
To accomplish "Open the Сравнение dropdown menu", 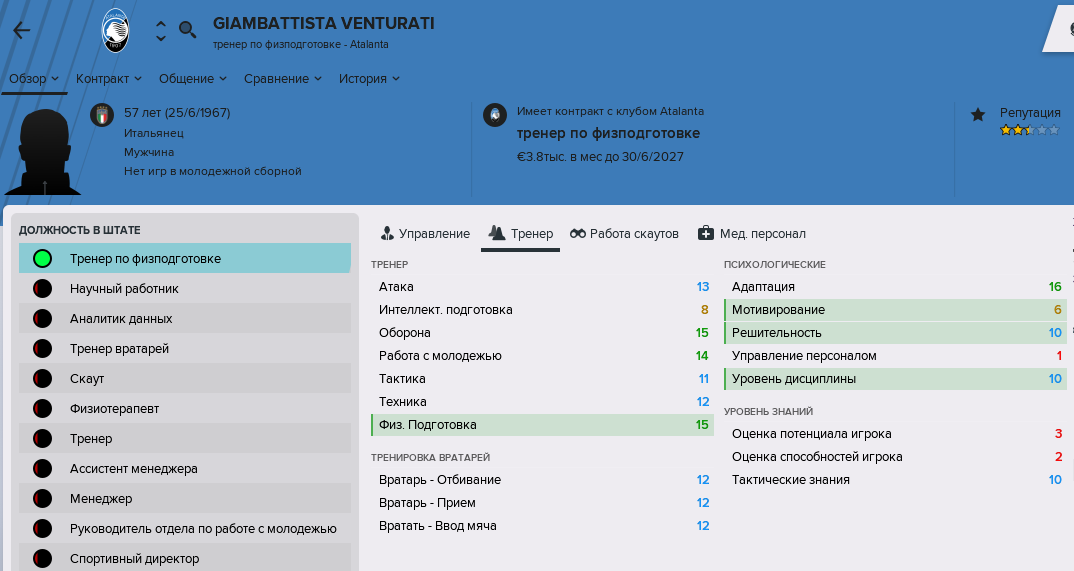I will [x=283, y=79].
